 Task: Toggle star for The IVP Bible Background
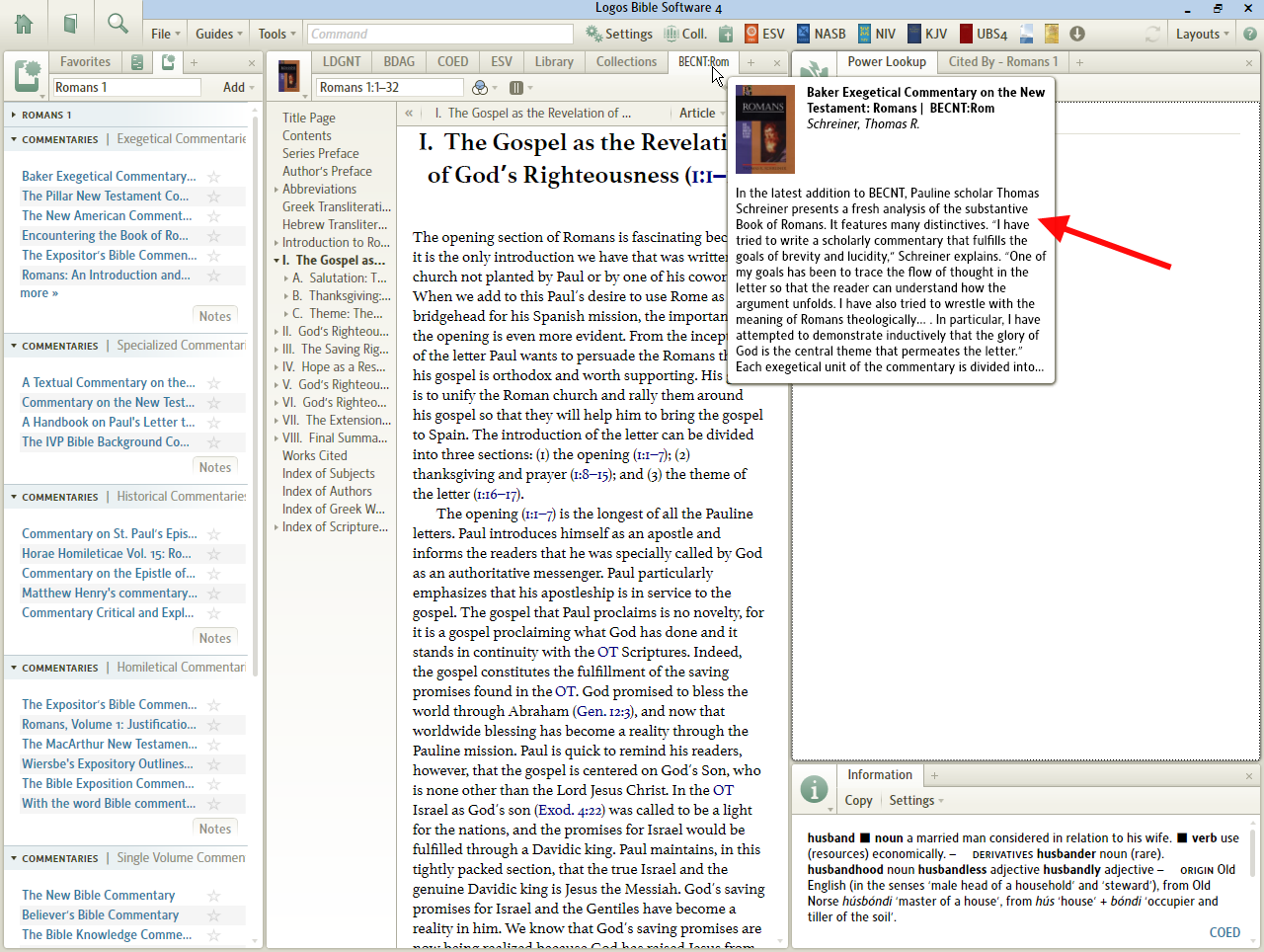(x=213, y=442)
